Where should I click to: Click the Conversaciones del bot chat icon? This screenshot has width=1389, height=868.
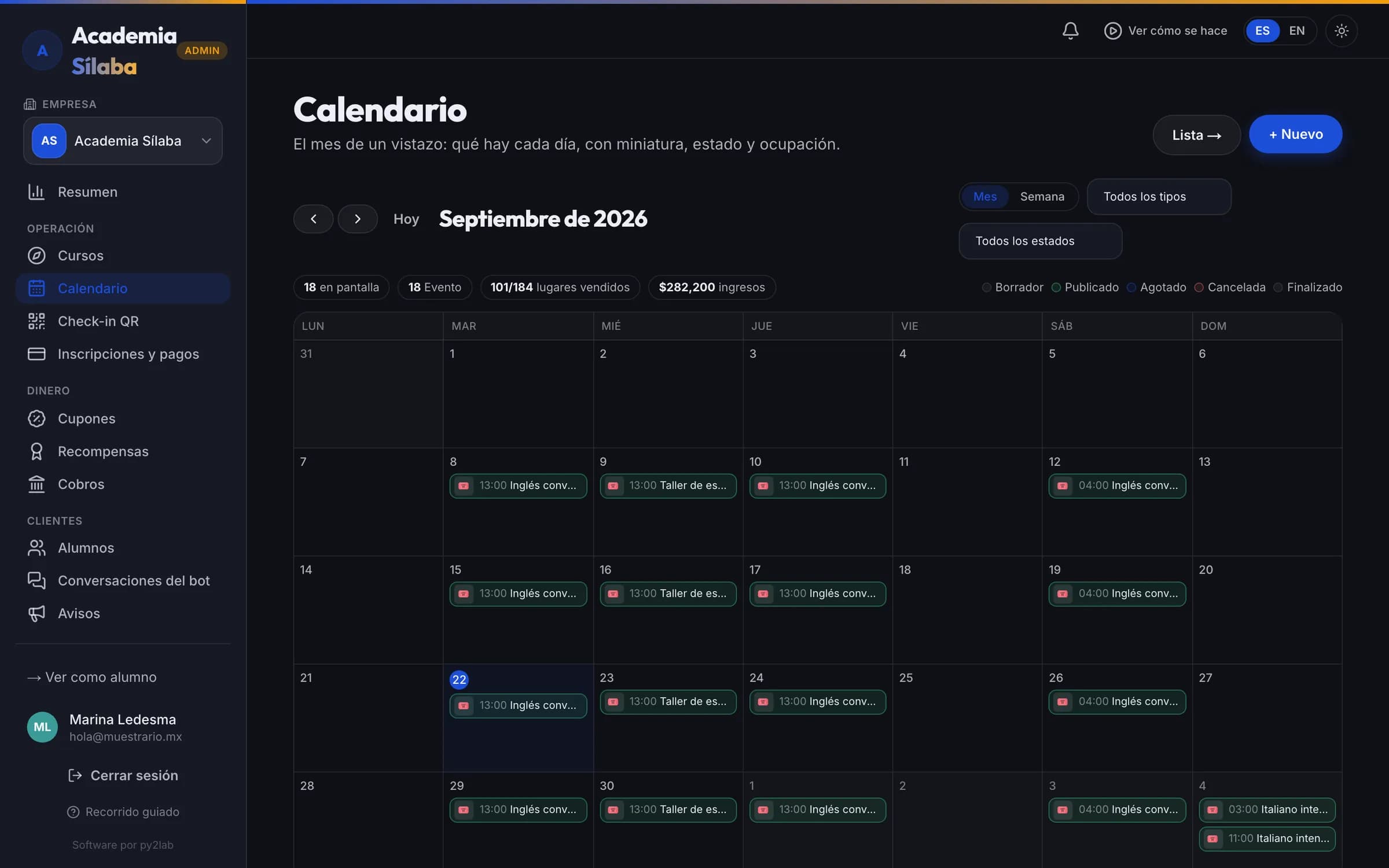pos(36,580)
